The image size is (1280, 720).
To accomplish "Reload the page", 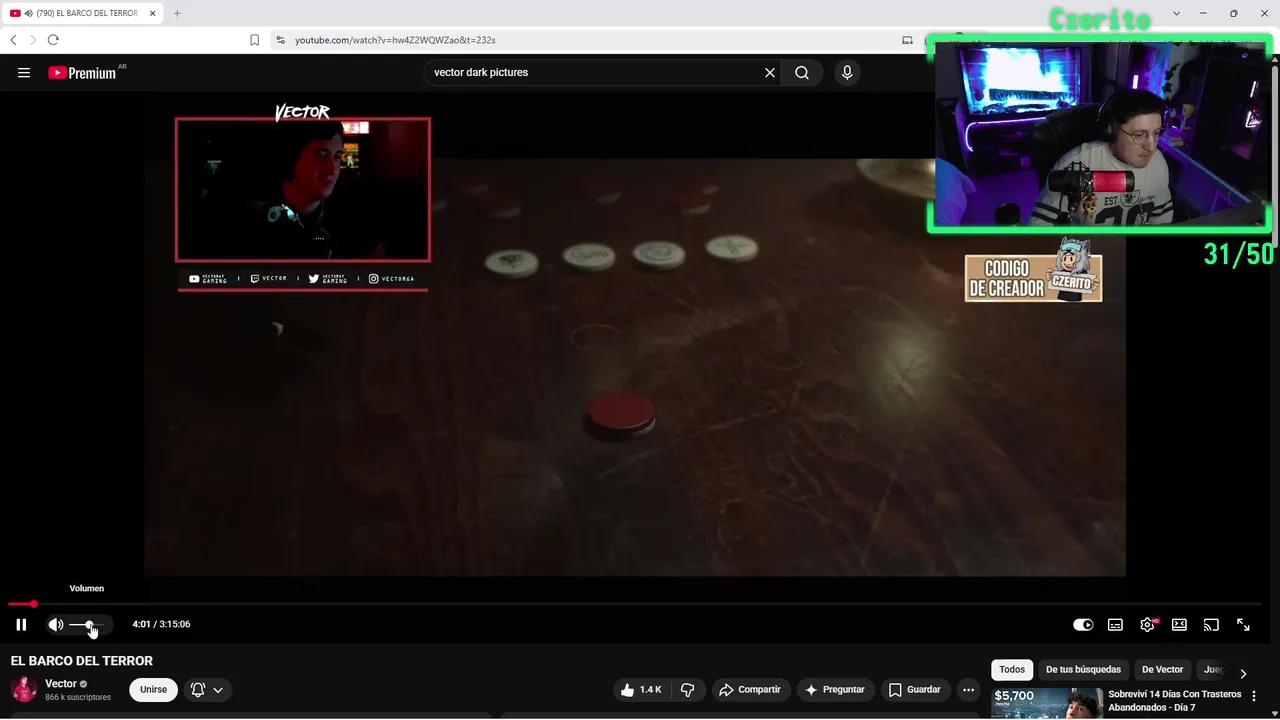I will [53, 40].
